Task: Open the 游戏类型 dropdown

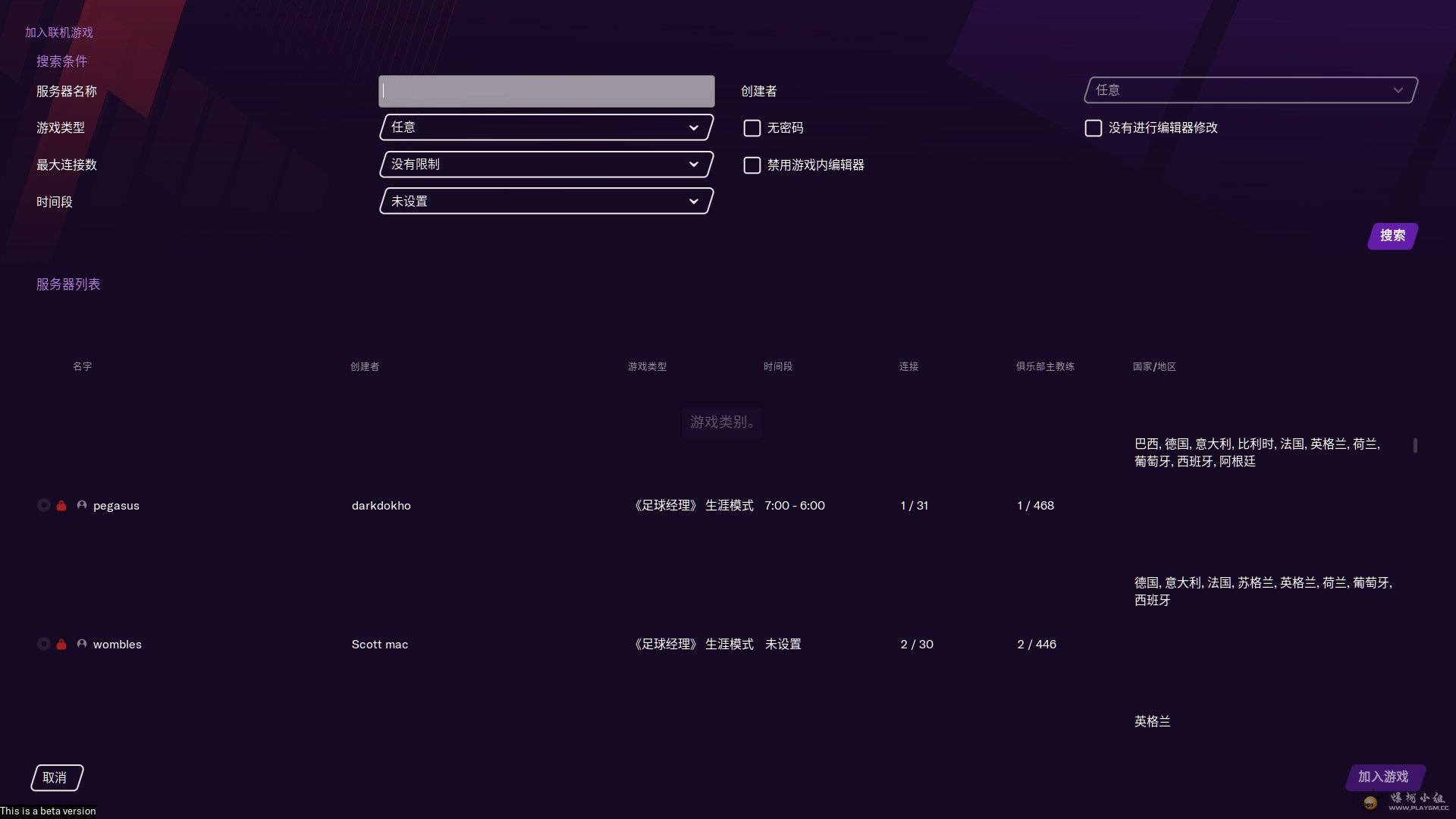Action: [x=546, y=127]
